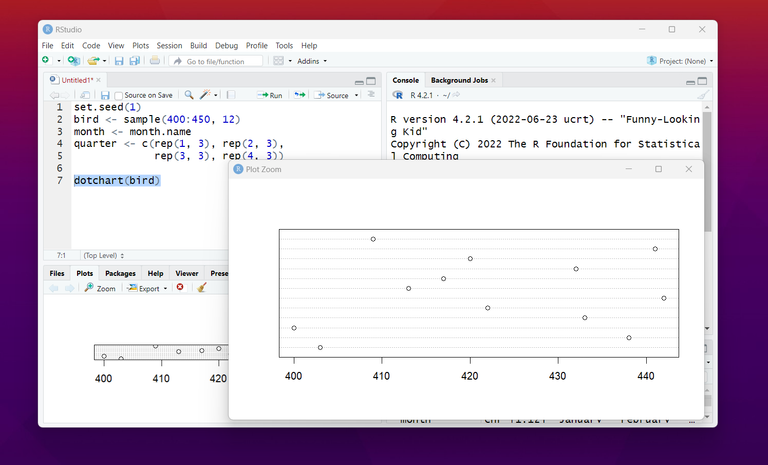The width and height of the screenshot is (768, 465).
Task: Click the clear all plots broom icon
Action: coord(202,288)
